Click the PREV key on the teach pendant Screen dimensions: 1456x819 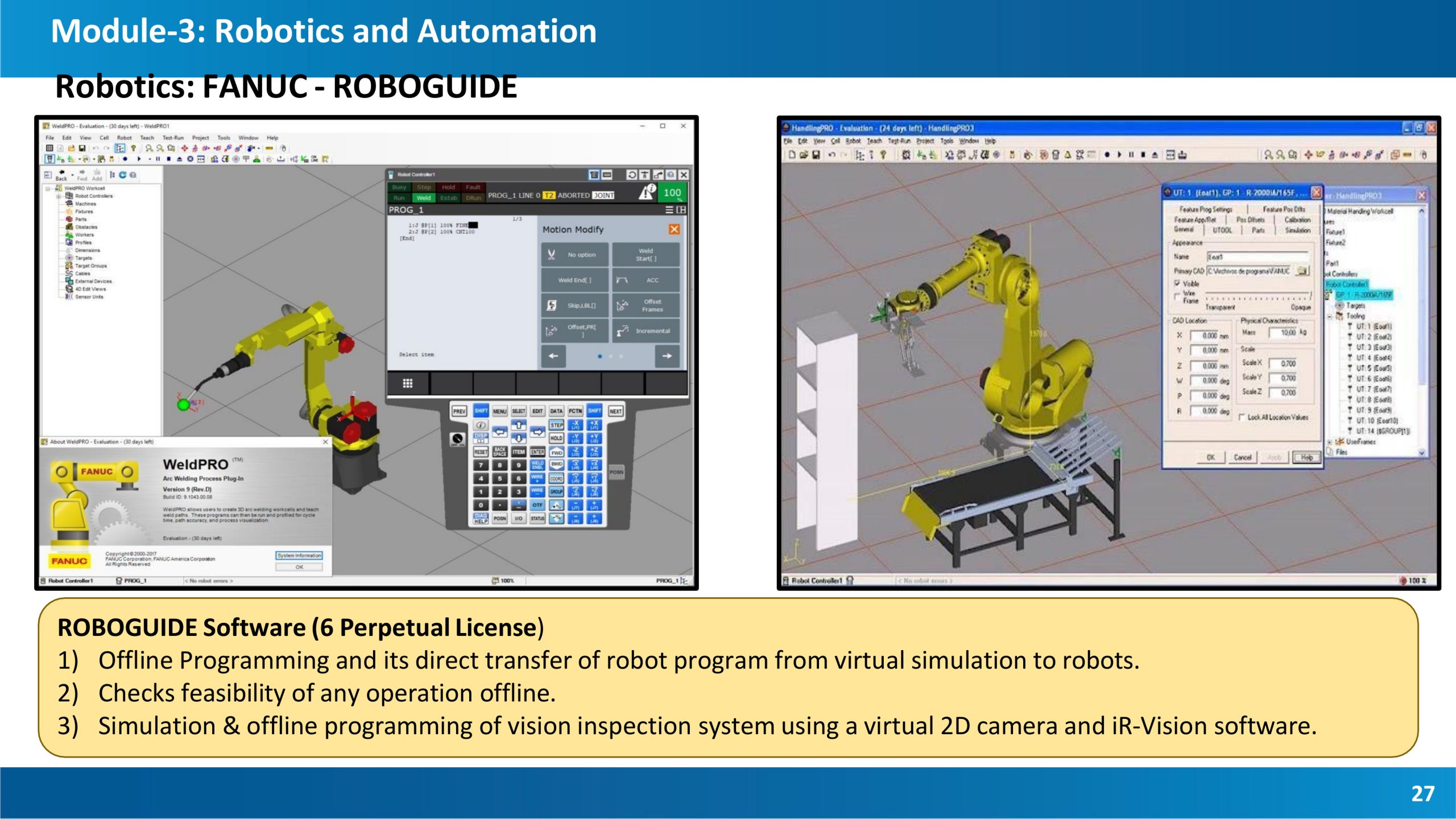[x=459, y=411]
